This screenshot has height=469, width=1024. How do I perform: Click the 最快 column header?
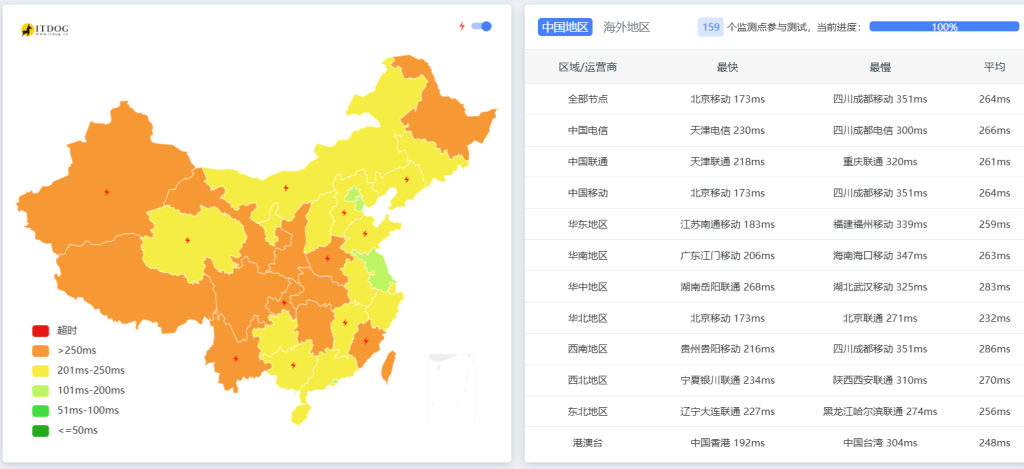tap(727, 67)
